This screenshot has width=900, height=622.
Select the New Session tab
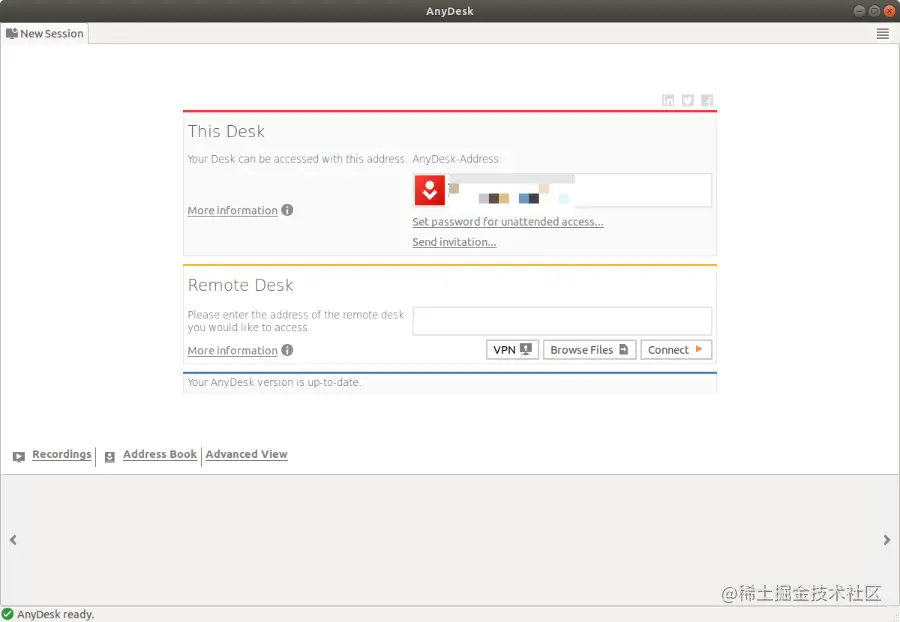[45, 33]
